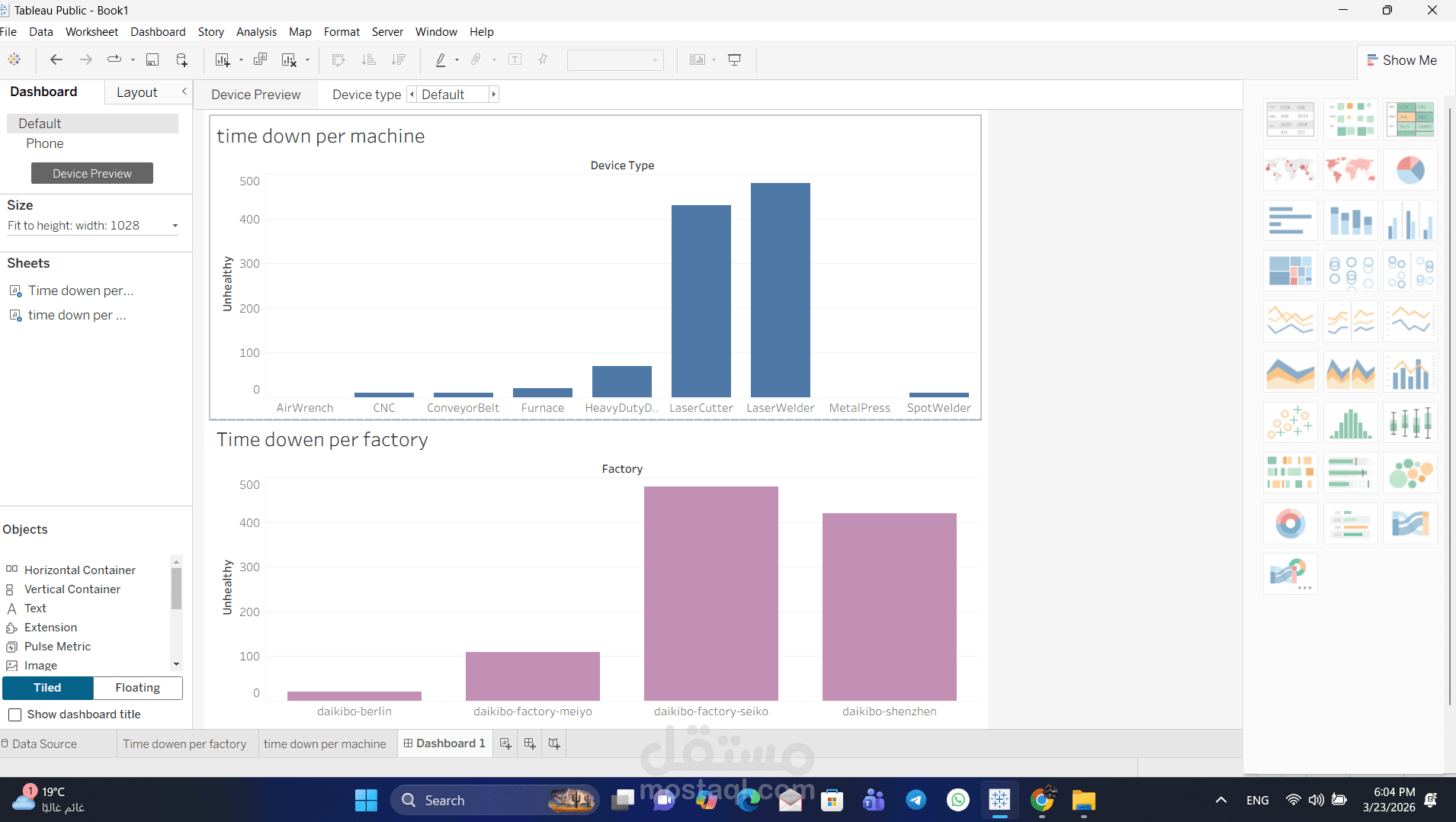The height and width of the screenshot is (822, 1456).
Task: Open the time down per machine sheet tab
Action: click(325, 743)
